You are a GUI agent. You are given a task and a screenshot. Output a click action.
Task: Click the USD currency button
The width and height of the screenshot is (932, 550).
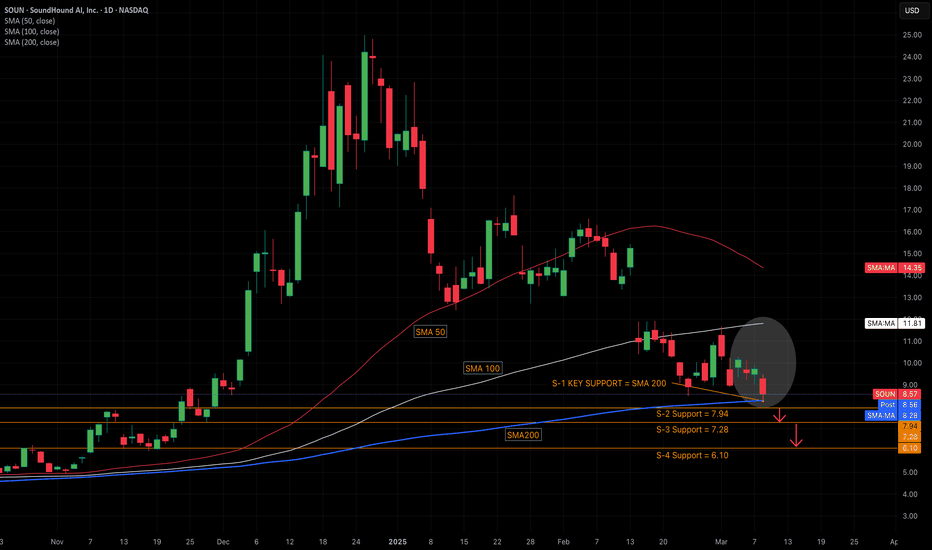(x=912, y=10)
